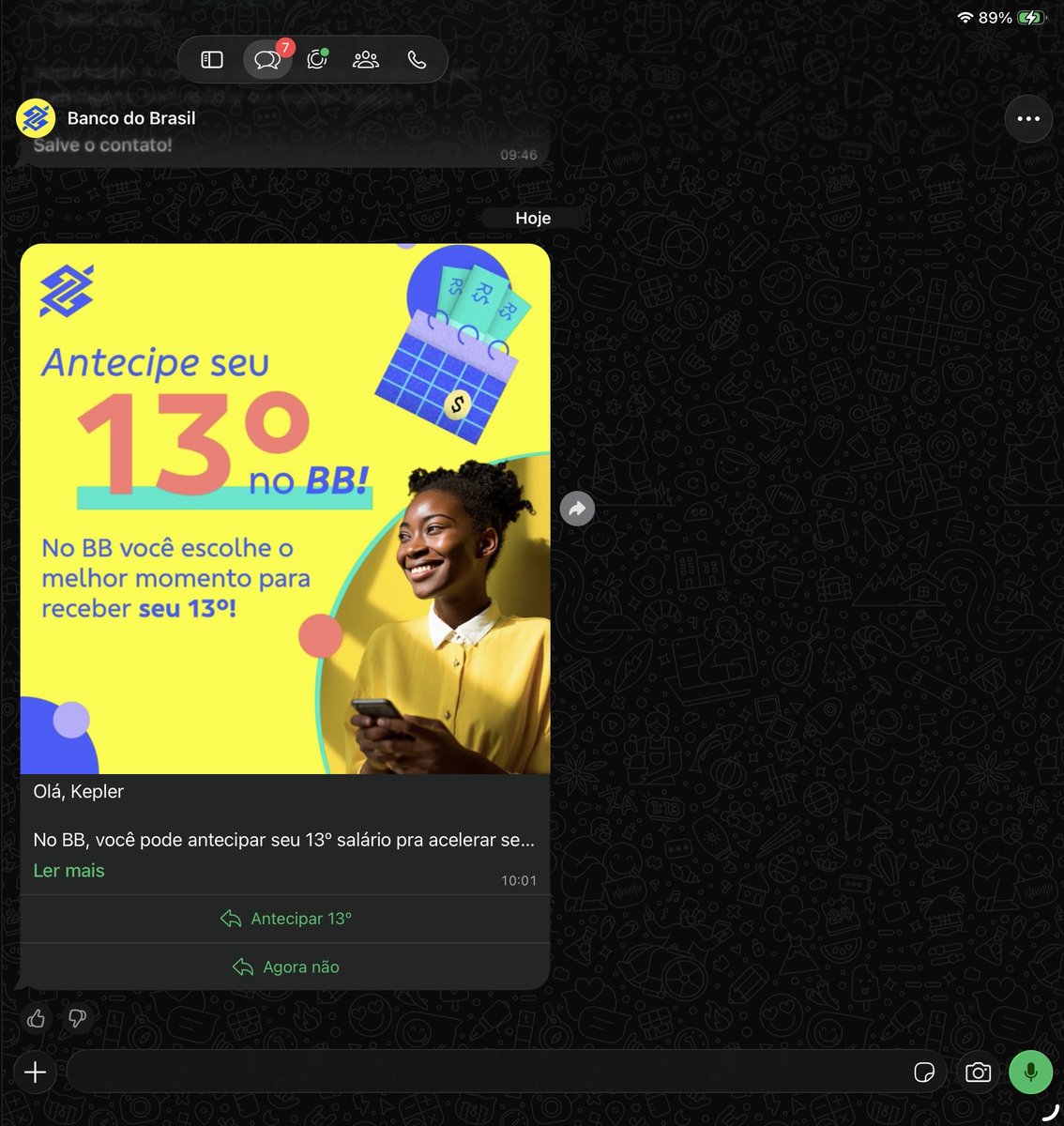Open the sticker picker icon
Screen dimensions: 1064x1126
tap(924, 1073)
